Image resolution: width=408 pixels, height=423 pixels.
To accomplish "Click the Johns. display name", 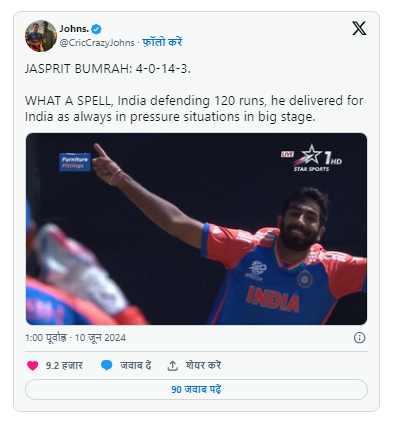I will click(74, 29).
